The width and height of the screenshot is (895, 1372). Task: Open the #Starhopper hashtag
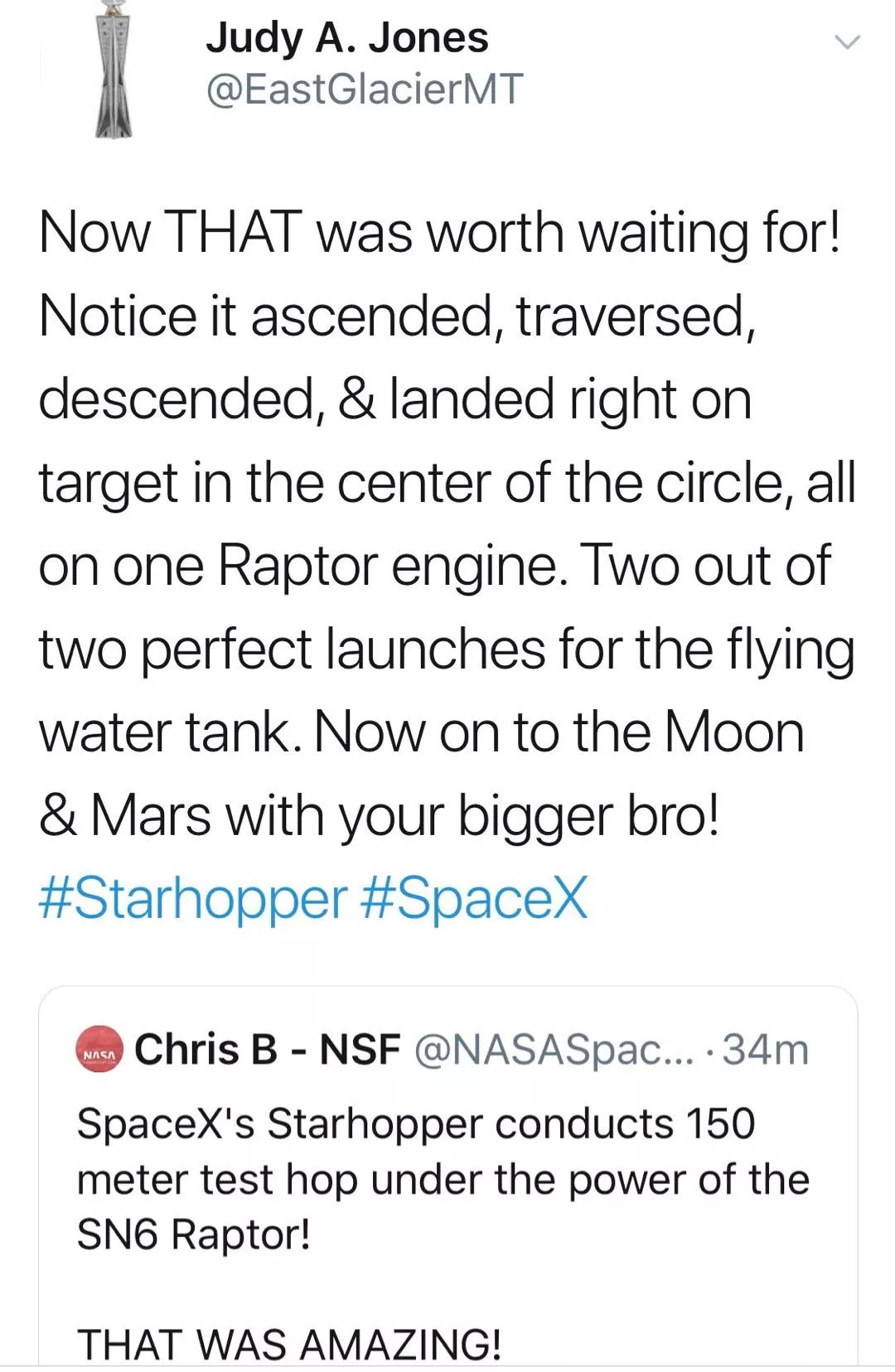pyautogui.click(x=192, y=899)
